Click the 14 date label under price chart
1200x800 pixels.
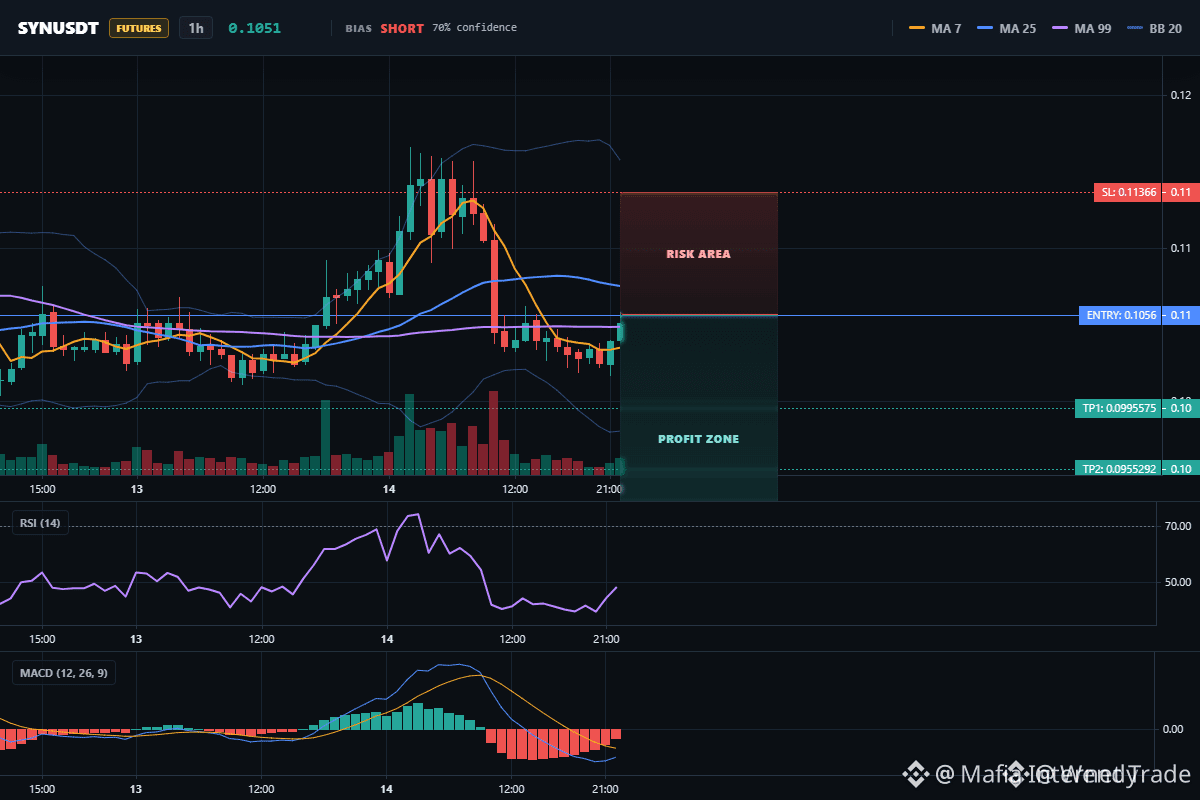pyautogui.click(x=388, y=489)
